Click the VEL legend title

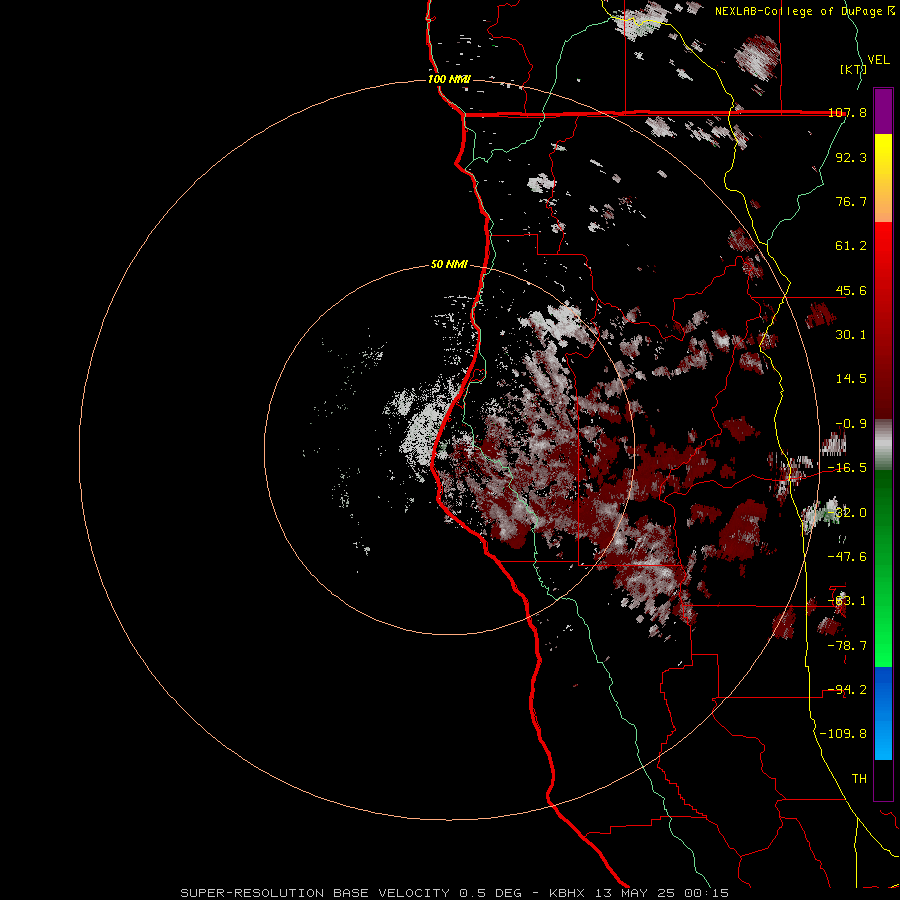click(x=878, y=60)
